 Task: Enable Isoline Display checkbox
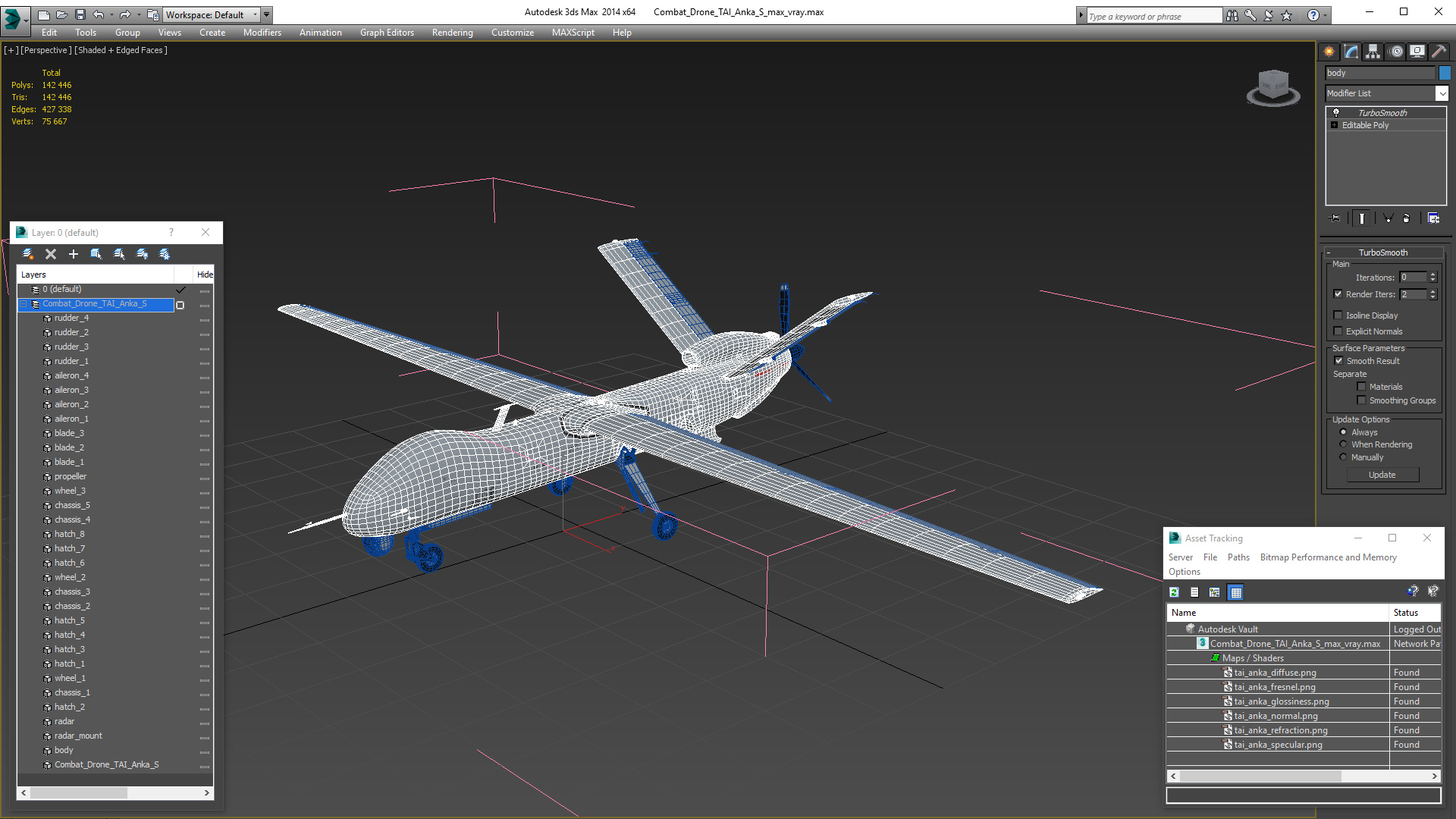[x=1338, y=315]
